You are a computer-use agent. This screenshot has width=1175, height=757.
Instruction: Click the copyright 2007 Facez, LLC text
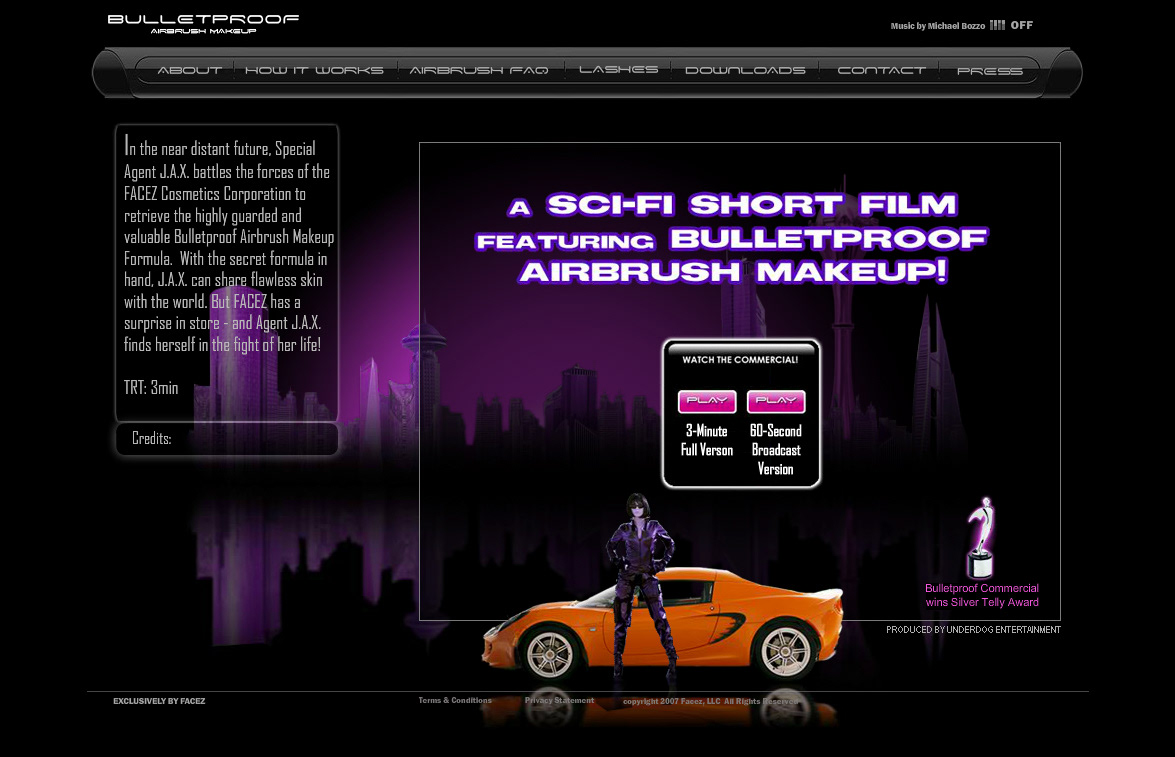(x=710, y=702)
